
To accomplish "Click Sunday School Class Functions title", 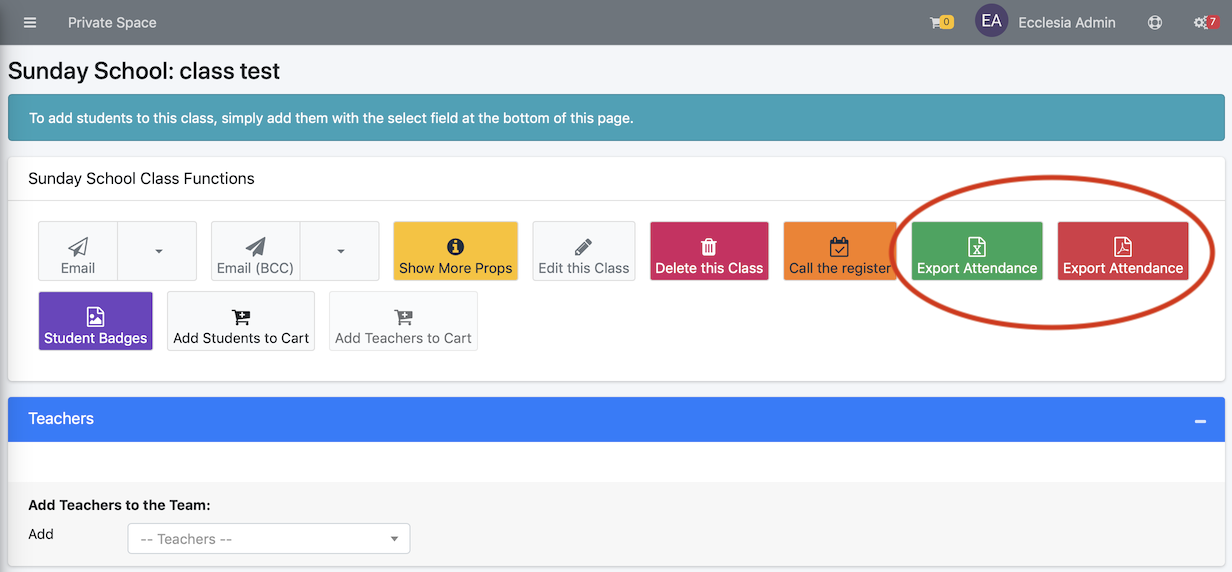I will point(141,179).
